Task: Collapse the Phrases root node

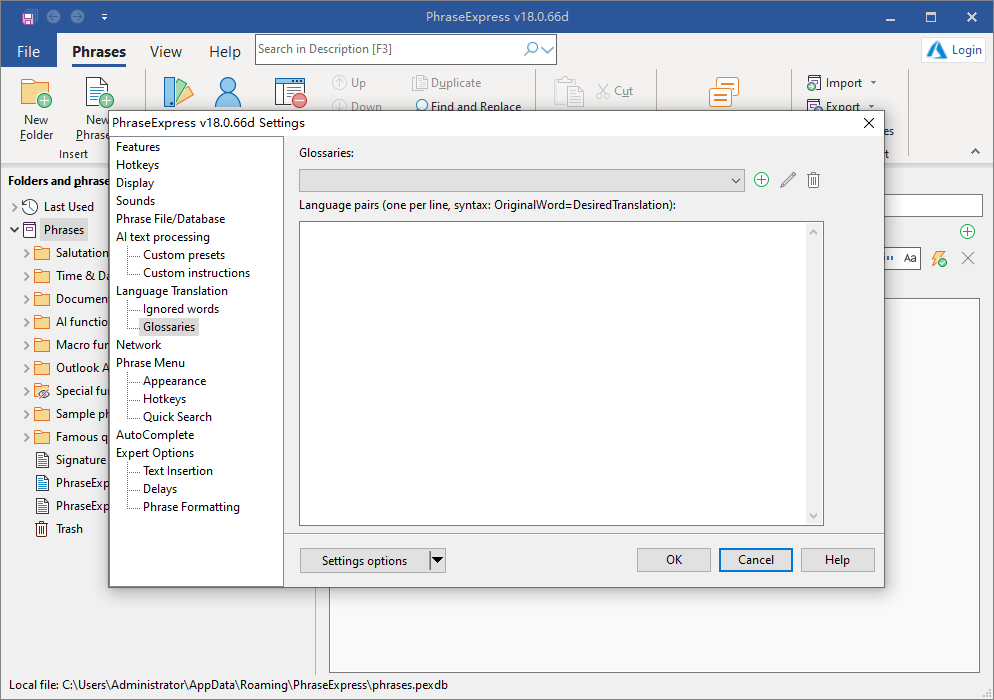Action: [x=15, y=230]
